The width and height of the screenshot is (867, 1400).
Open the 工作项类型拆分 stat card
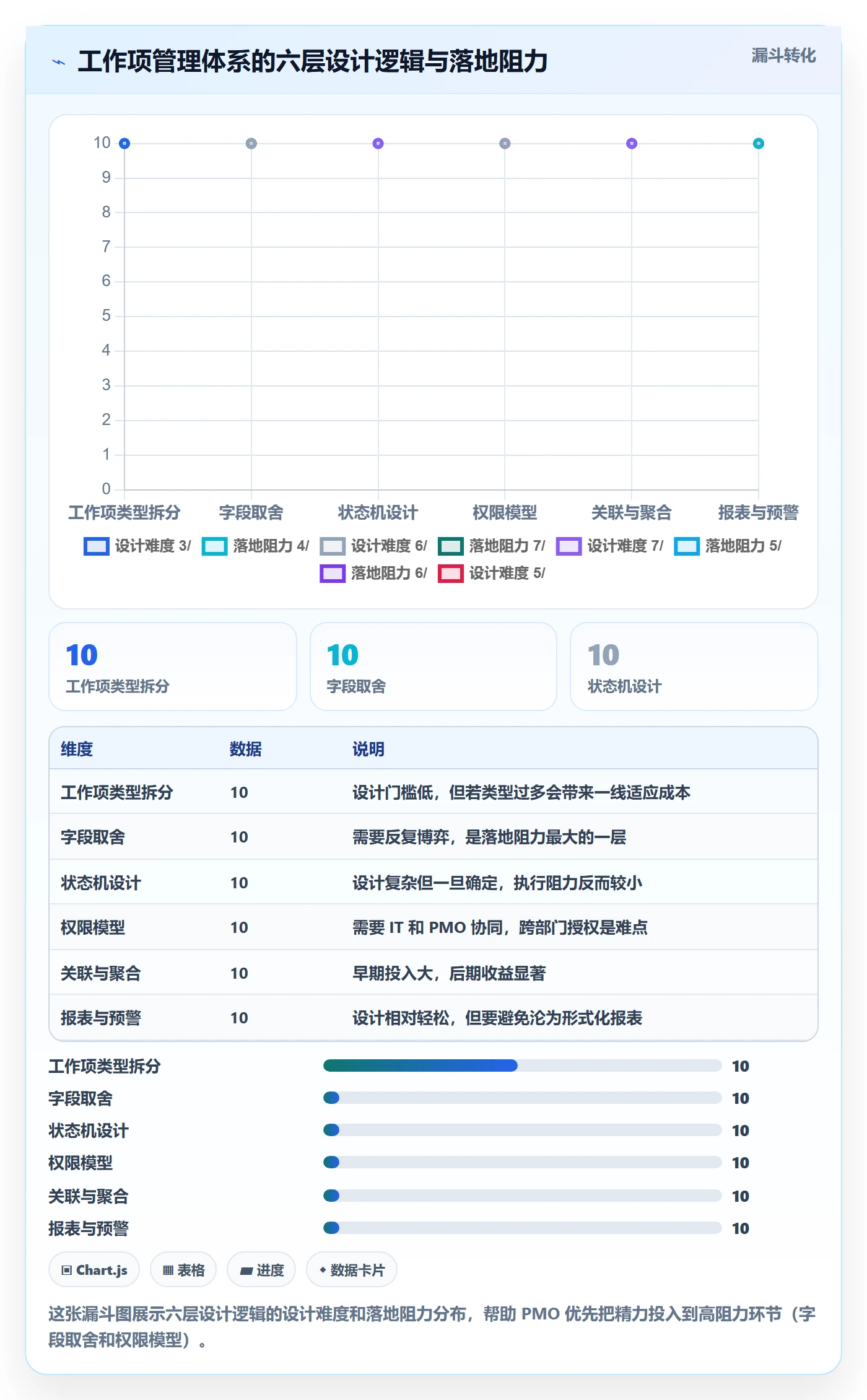click(x=173, y=667)
